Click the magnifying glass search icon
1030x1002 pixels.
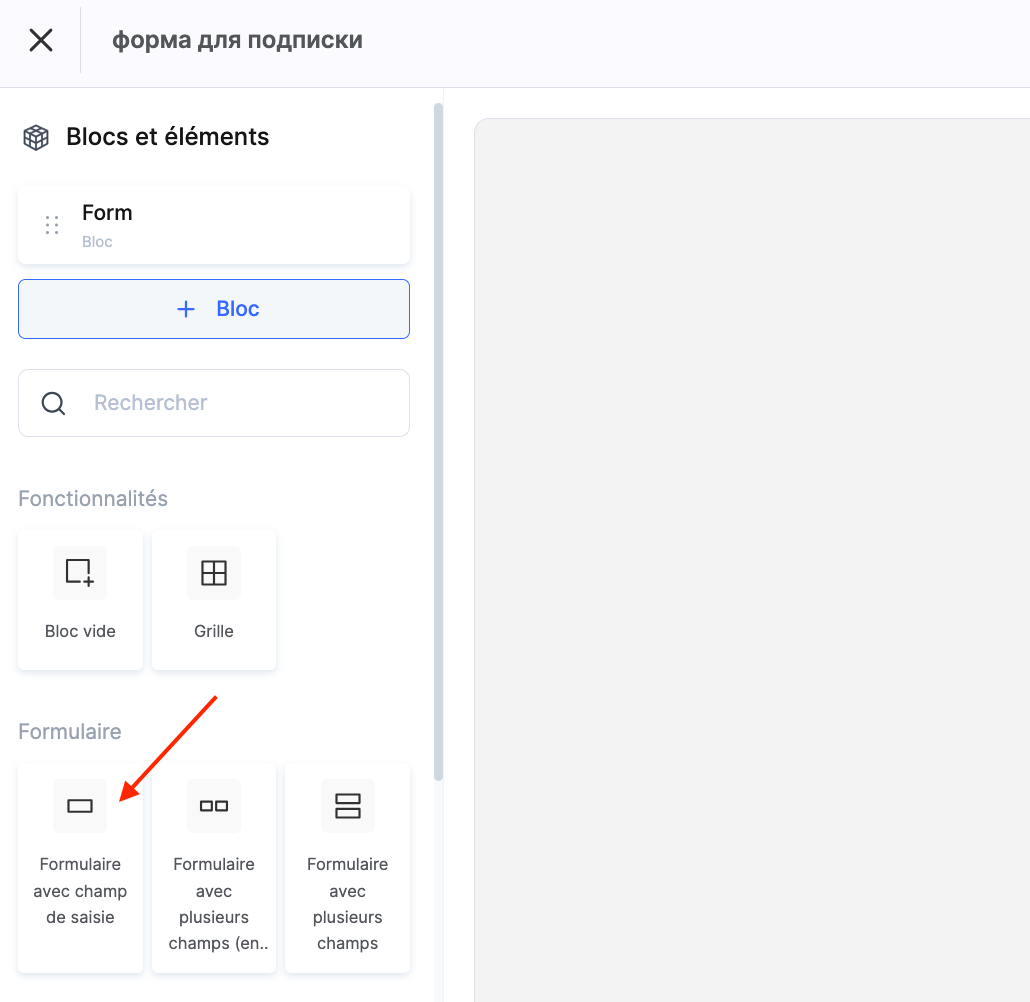click(x=53, y=403)
